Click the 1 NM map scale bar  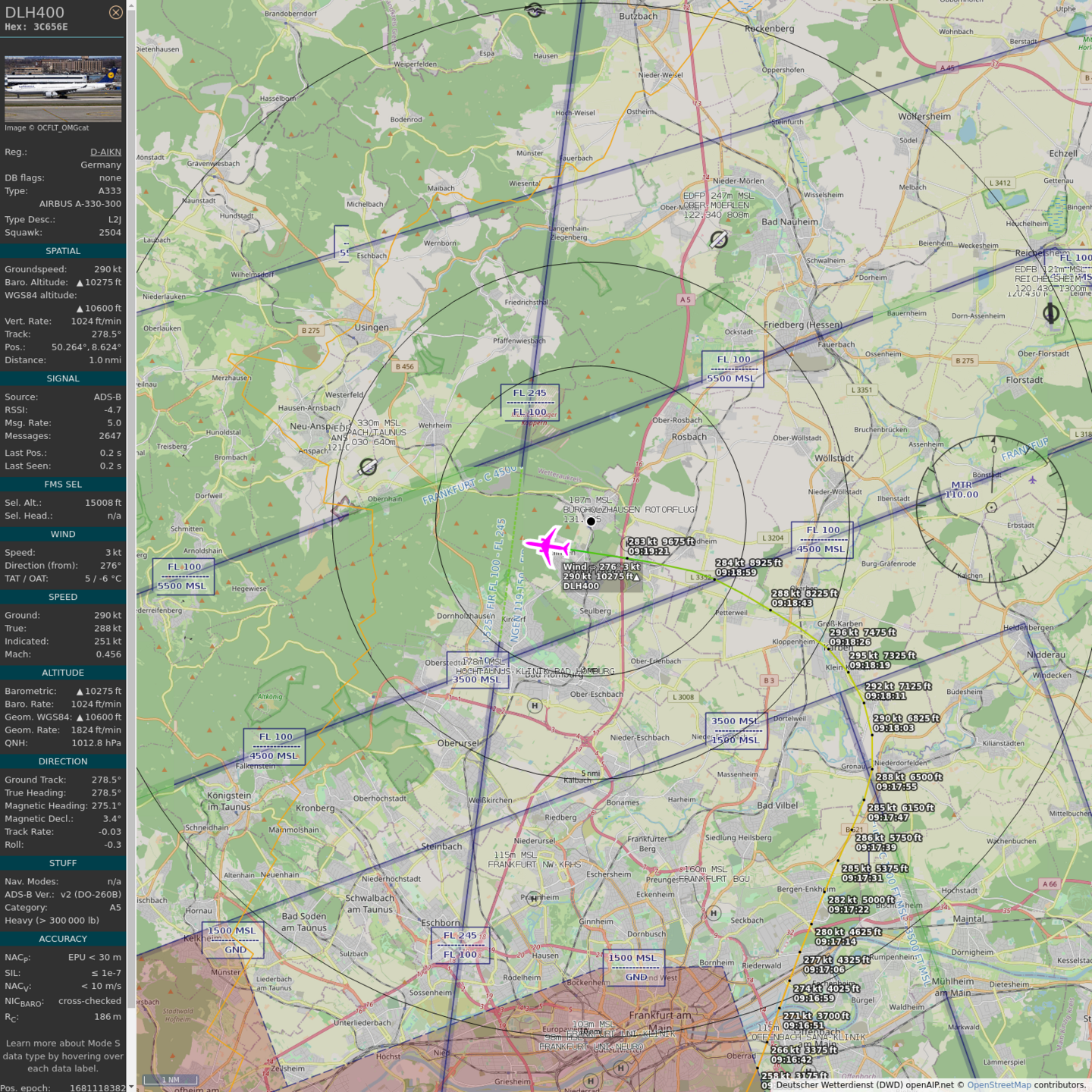(x=171, y=1080)
